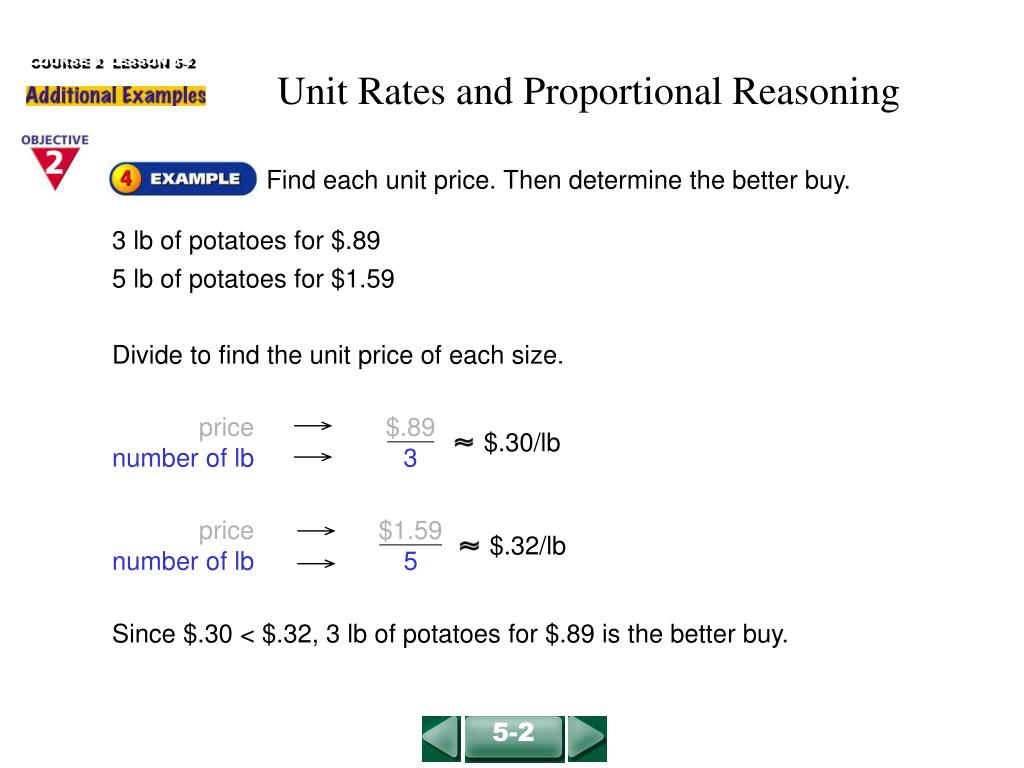This screenshot has height=768, width=1024.
Task: Click the blue denominator 3
Action: pos(410,458)
